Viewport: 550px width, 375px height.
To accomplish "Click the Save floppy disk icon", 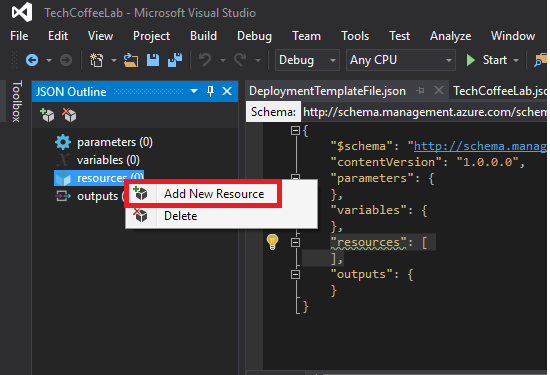I will pos(153,60).
